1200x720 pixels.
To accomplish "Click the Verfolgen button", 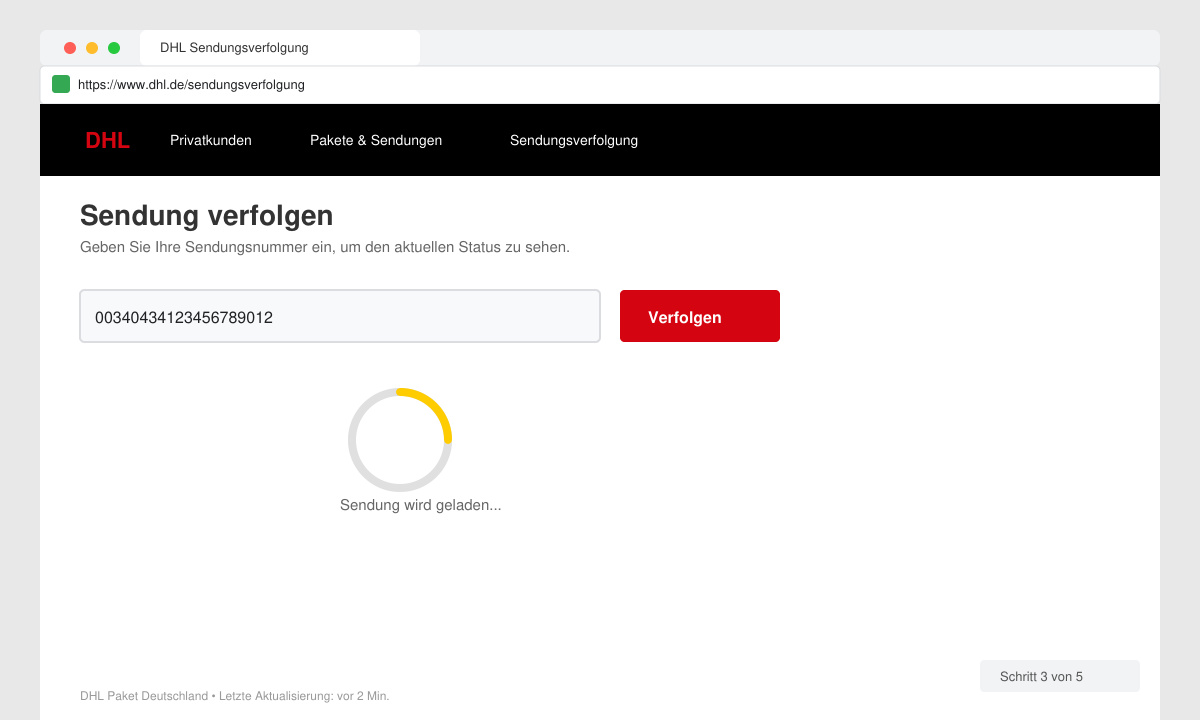I will pyautogui.click(x=700, y=316).
